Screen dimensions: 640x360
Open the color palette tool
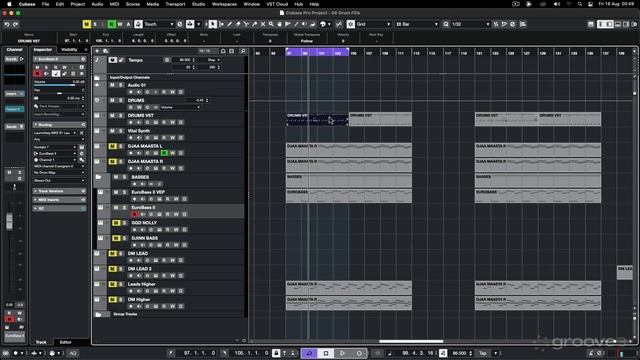click(323, 24)
